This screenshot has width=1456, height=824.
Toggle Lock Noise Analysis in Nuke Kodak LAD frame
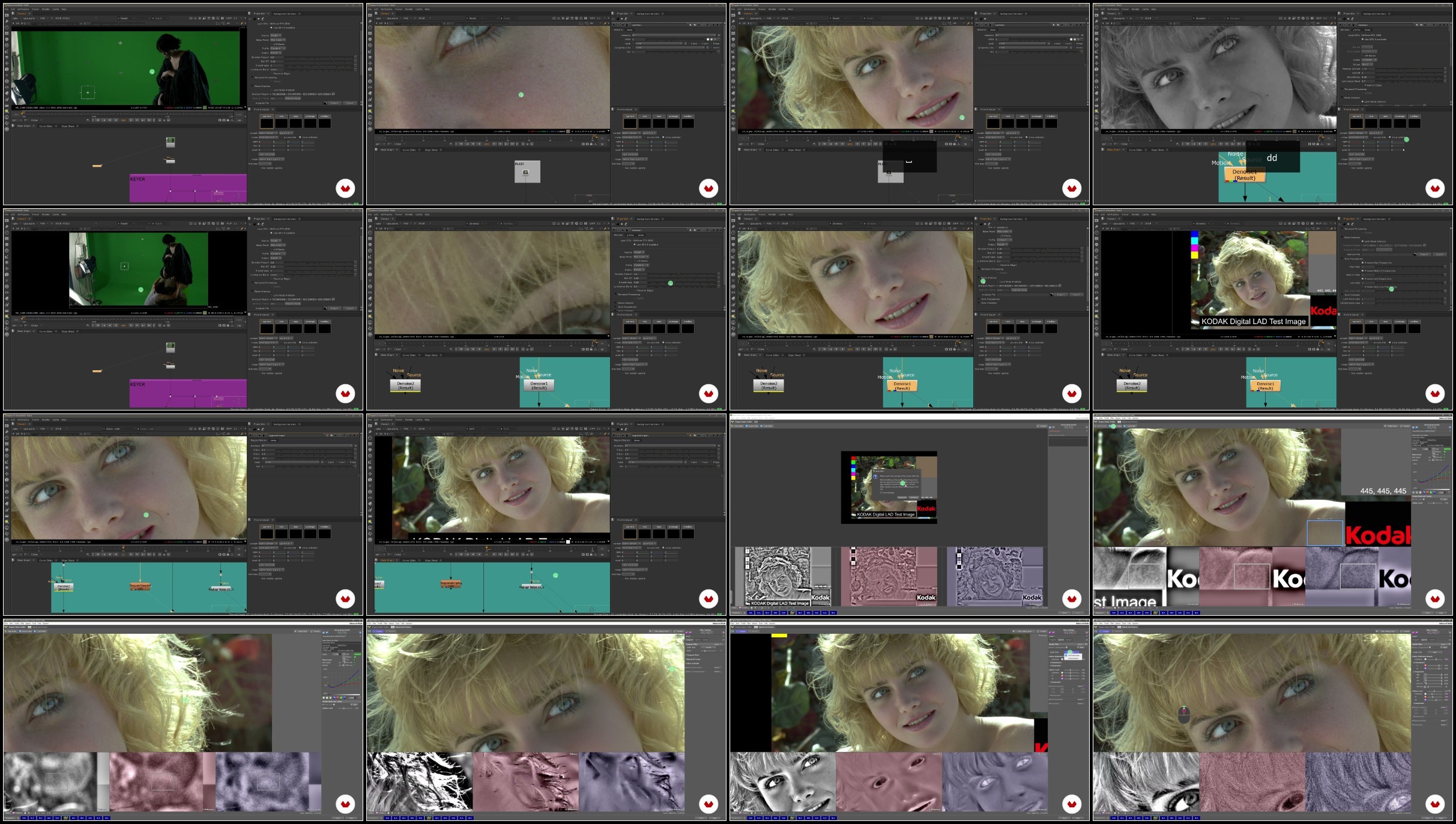pyautogui.click(x=1362, y=241)
